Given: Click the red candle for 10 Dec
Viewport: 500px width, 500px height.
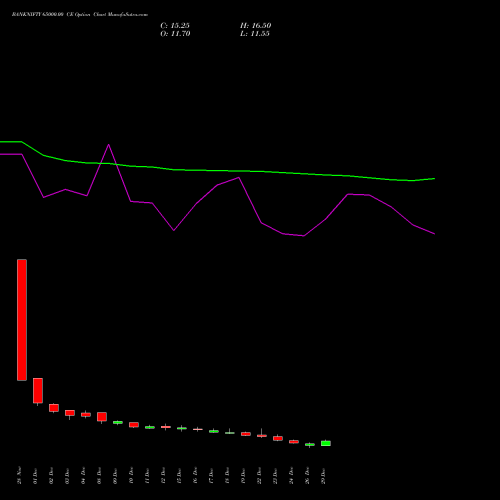Looking at the screenshot, I should pyautogui.click(x=134, y=425).
